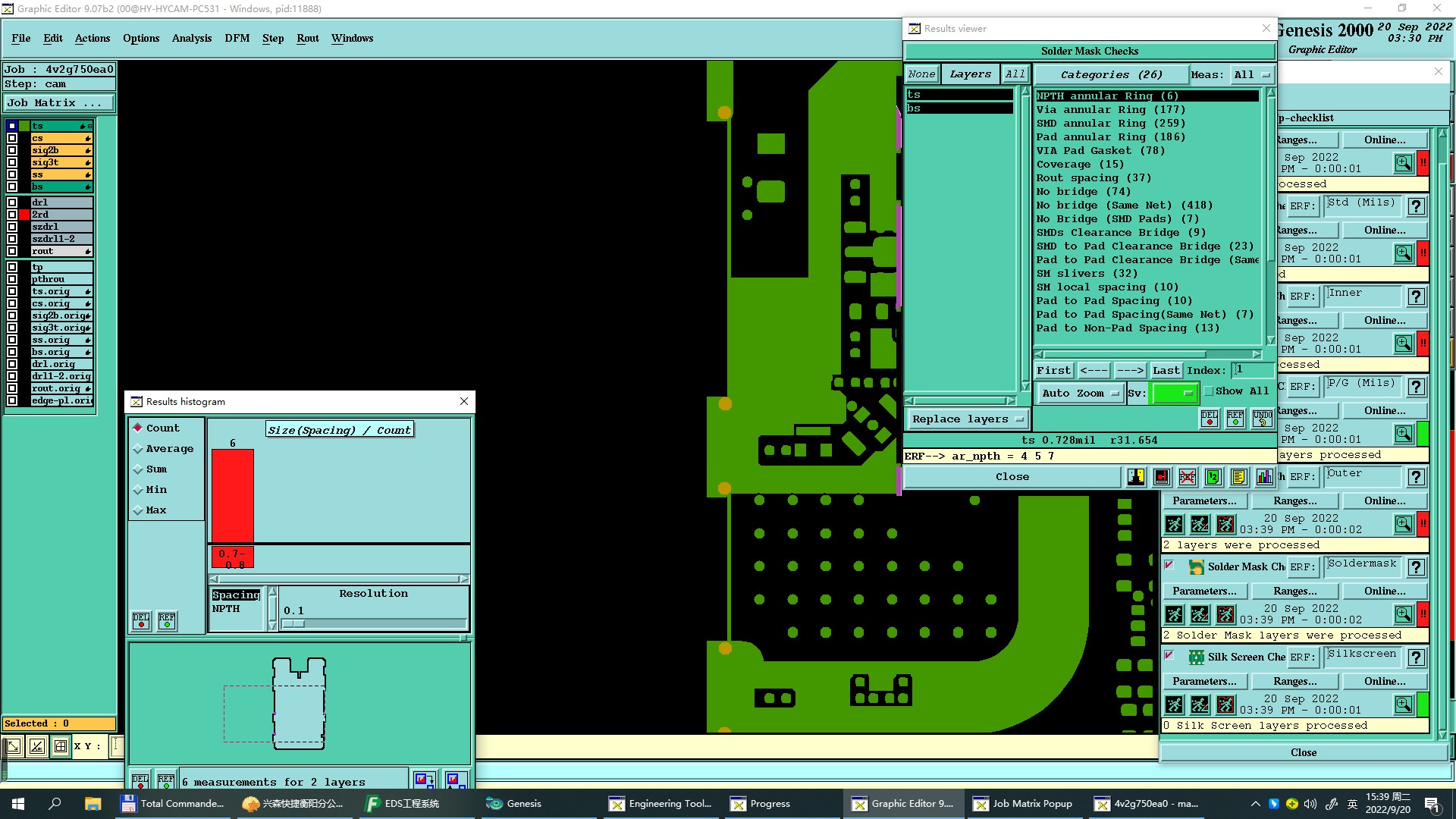The width and height of the screenshot is (1456, 819).
Task: Select the Average radio option in histogram
Action: point(138,449)
